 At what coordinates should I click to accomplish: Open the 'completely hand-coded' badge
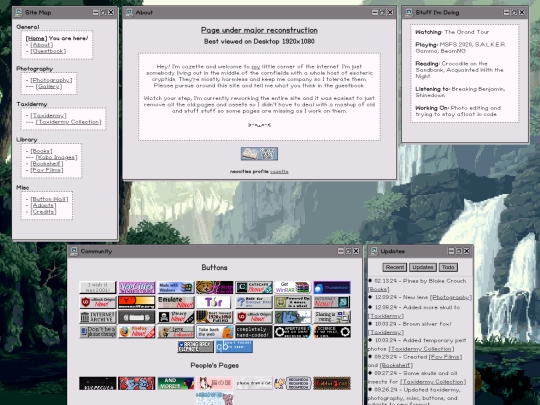coord(254,332)
